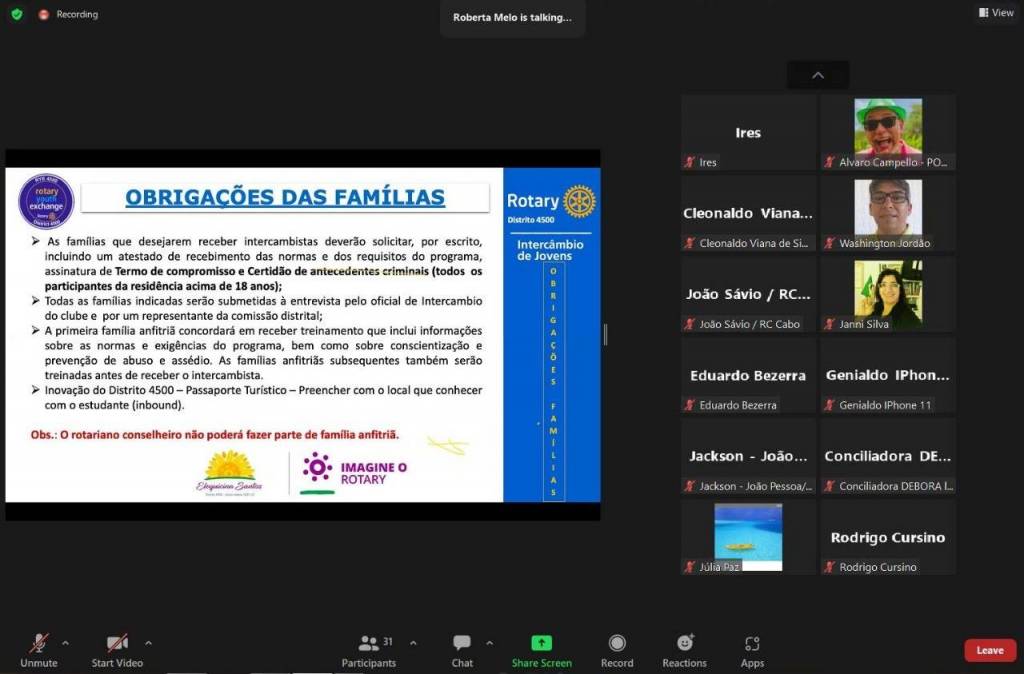Viewport: 1024px width, 674px height.
Task: Open the View menu
Action: (x=995, y=13)
